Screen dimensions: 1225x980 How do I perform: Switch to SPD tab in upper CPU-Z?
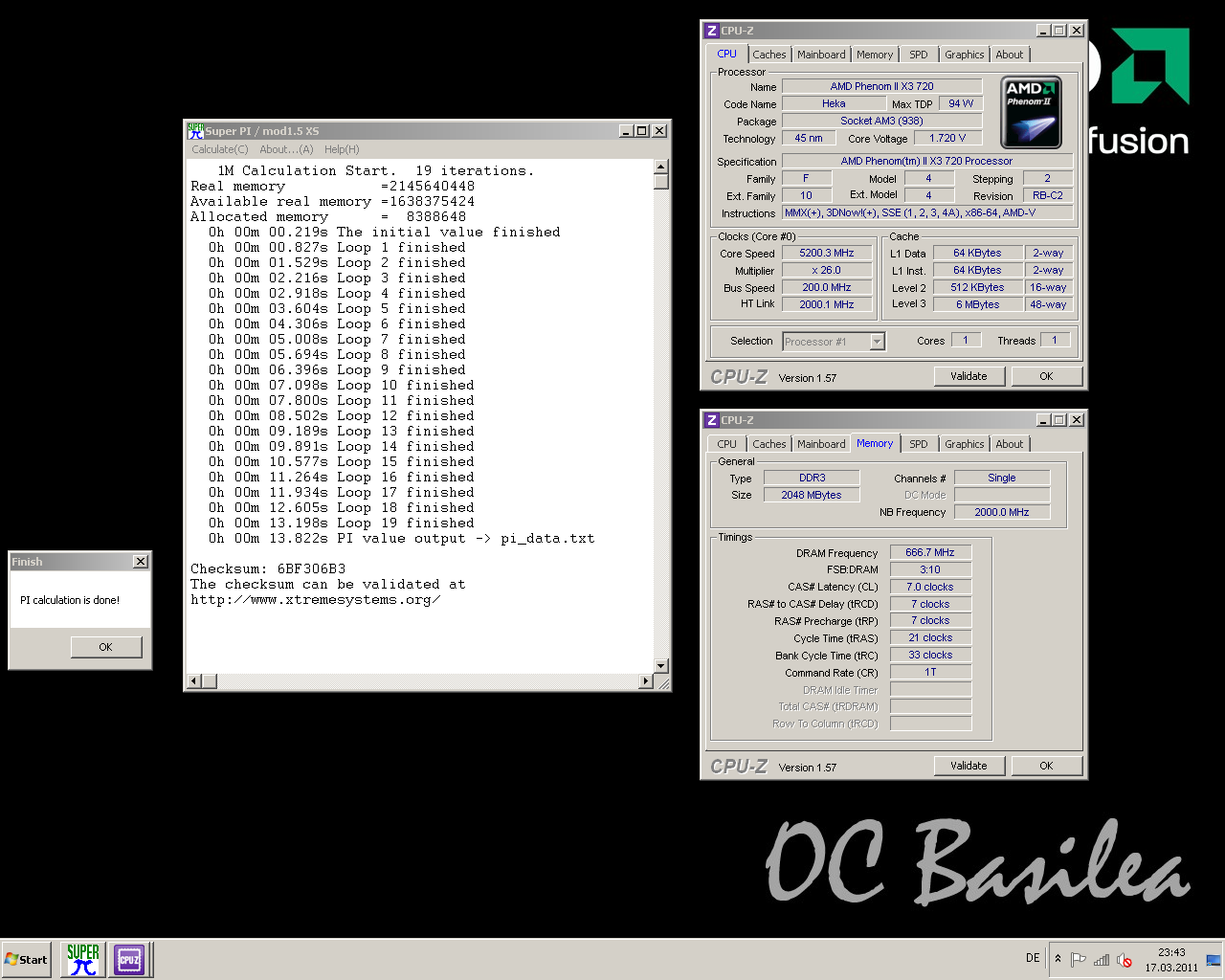click(919, 55)
